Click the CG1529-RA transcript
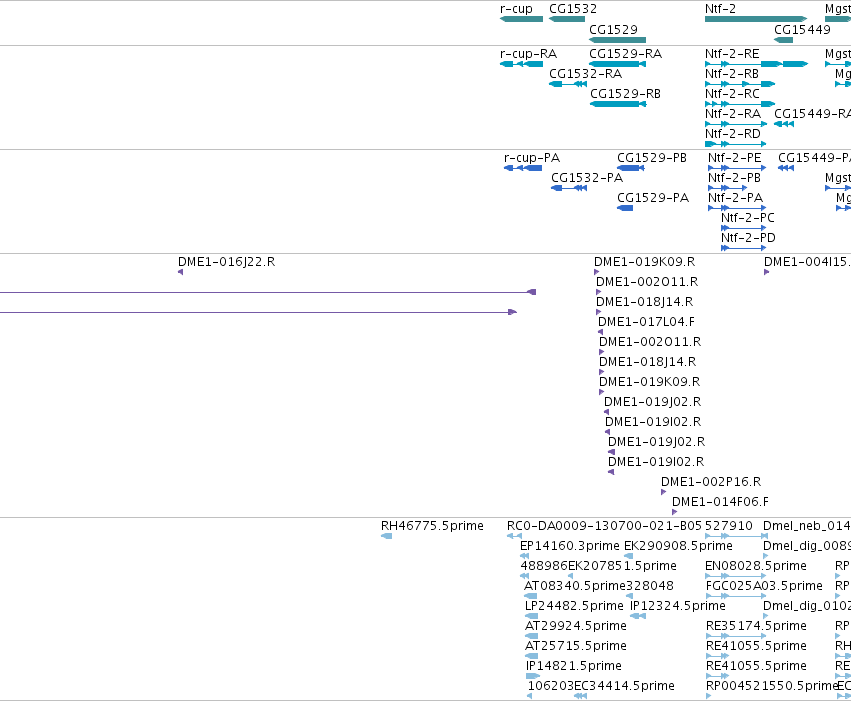 (x=617, y=64)
